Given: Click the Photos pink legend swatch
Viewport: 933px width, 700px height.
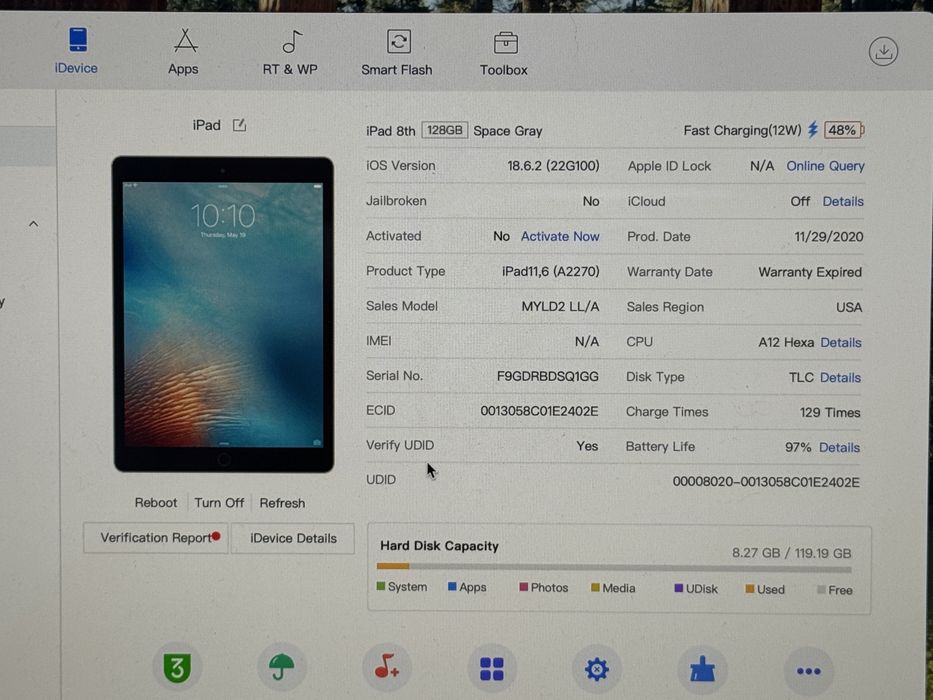Looking at the screenshot, I should point(524,588).
